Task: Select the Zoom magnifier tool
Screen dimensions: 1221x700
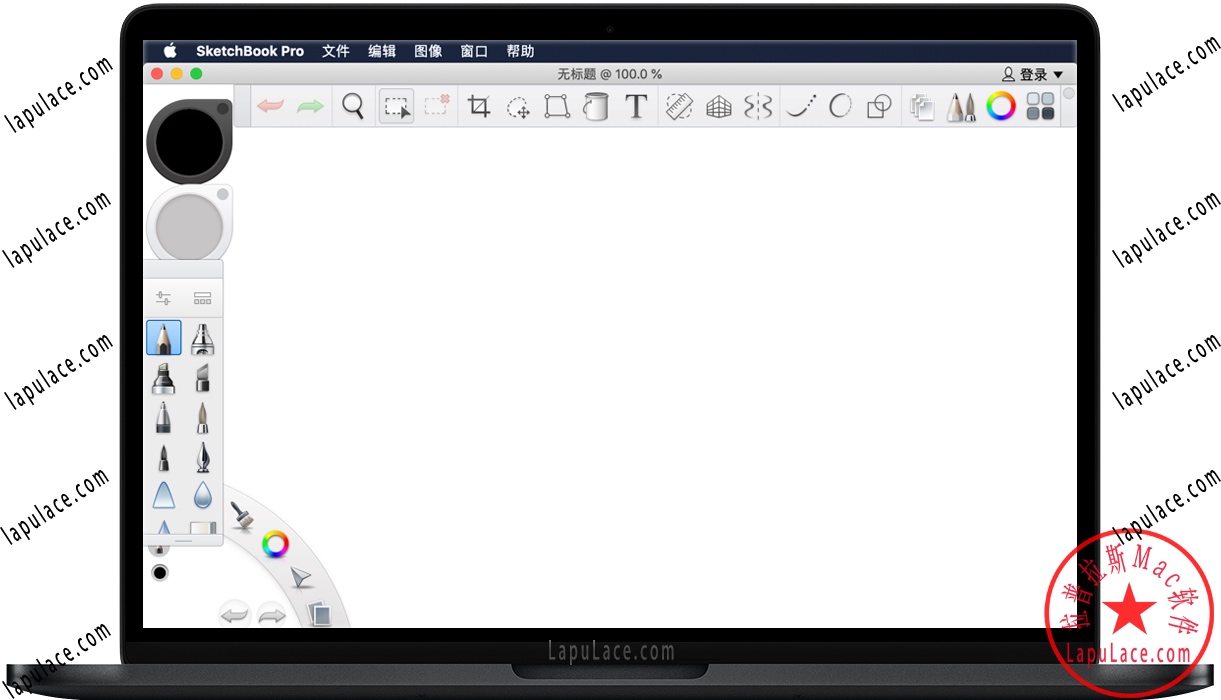Action: (x=352, y=106)
